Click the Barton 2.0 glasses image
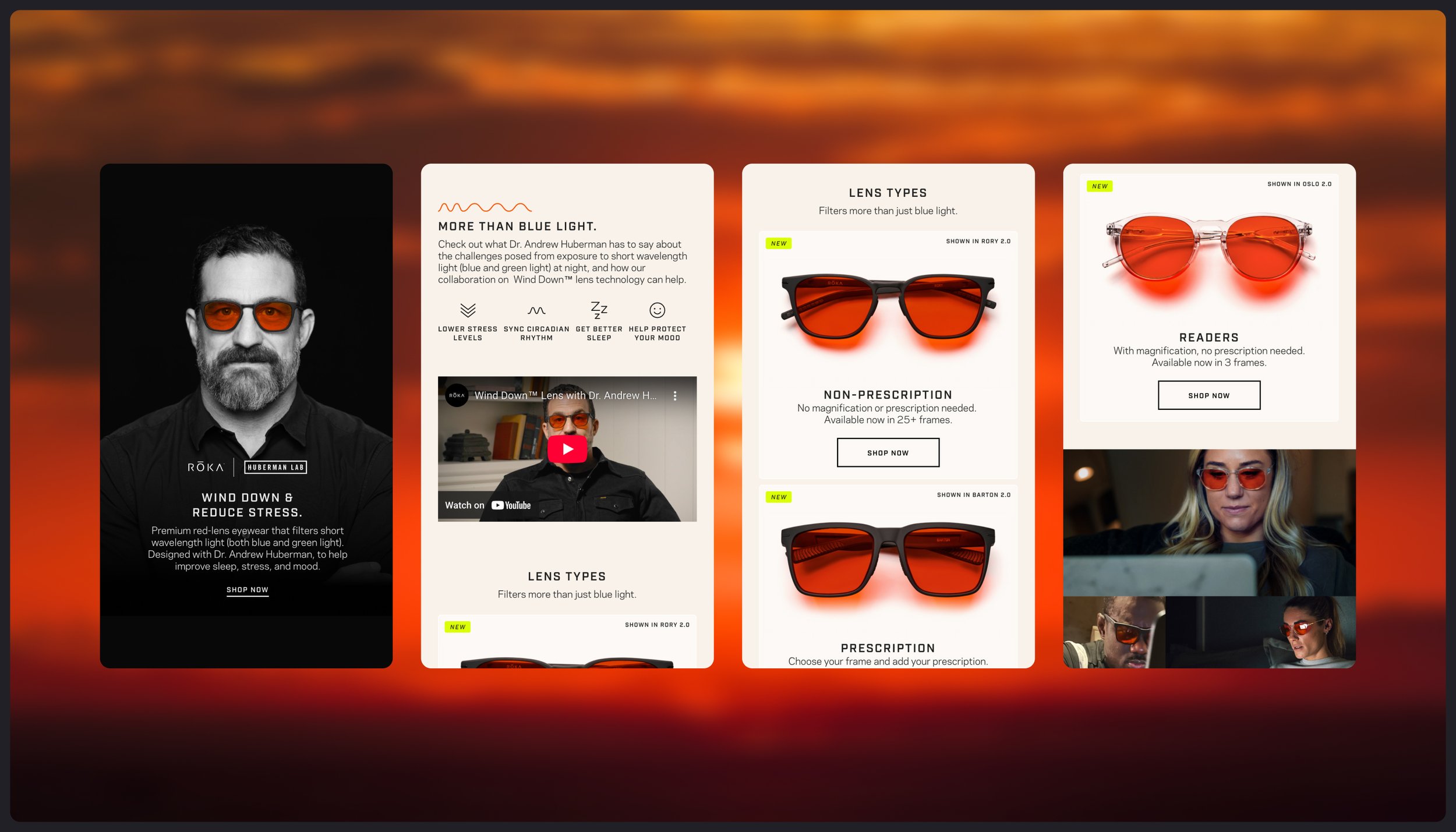Viewport: 1456px width, 832px height. click(888, 559)
